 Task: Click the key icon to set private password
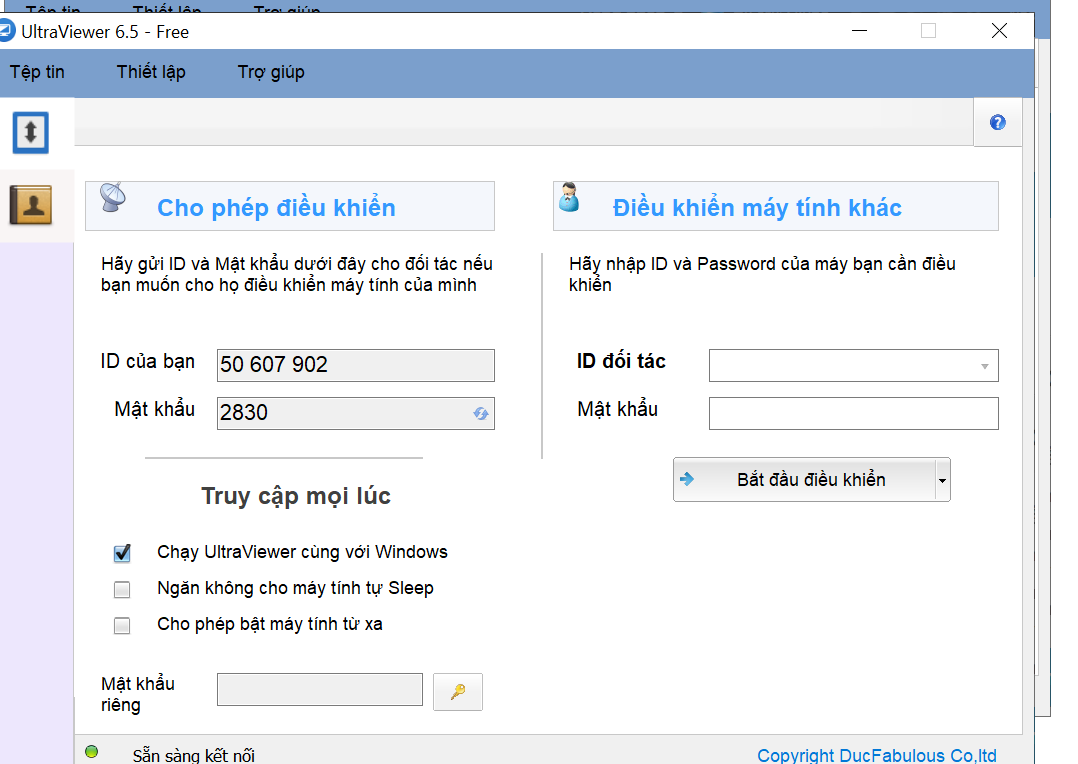coord(458,692)
